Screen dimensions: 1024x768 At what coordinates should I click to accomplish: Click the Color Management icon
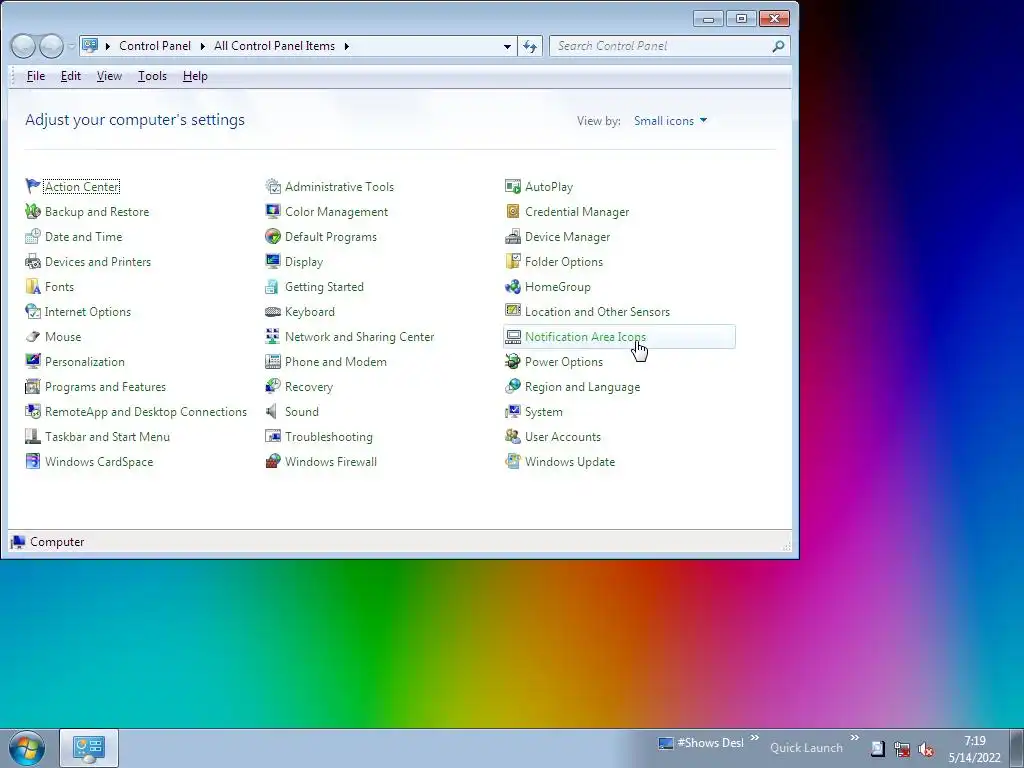(x=273, y=212)
